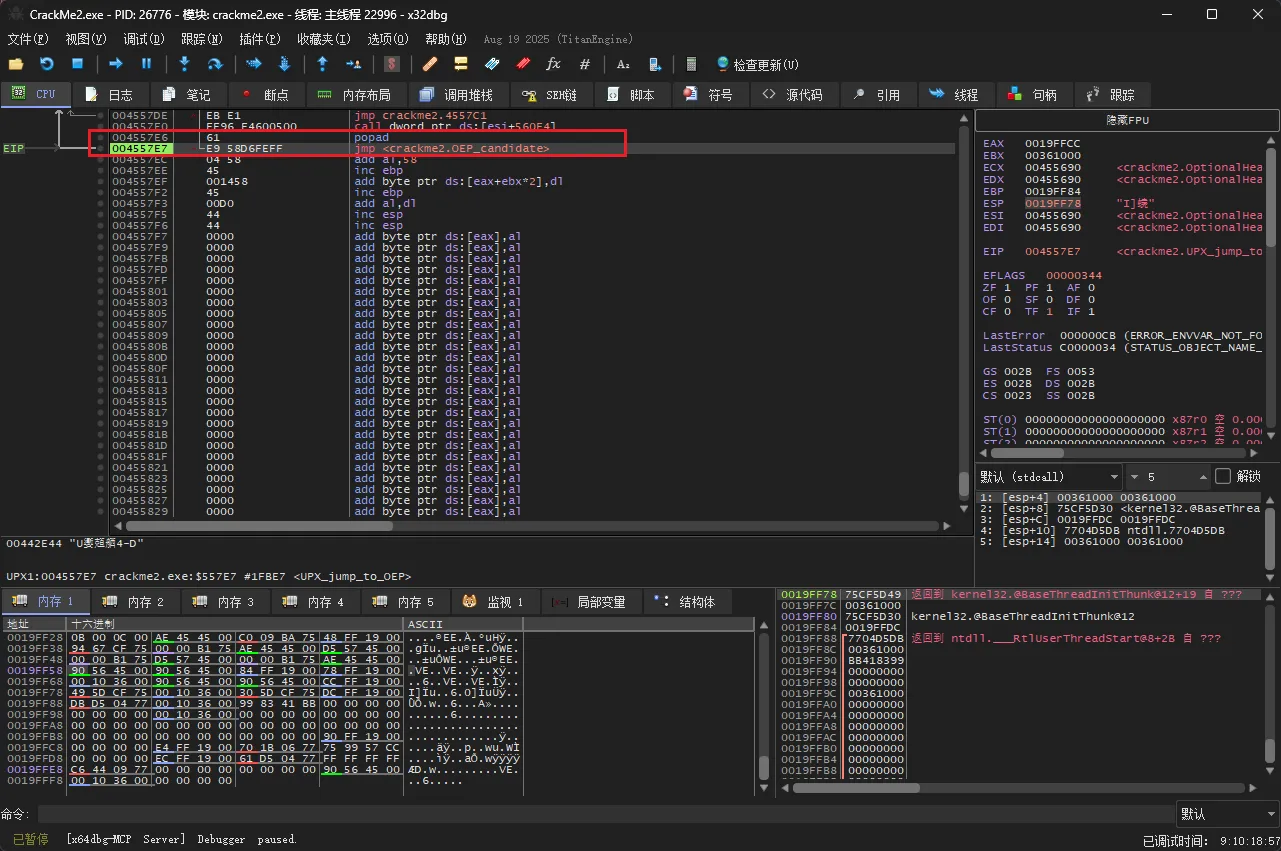
Task: Click the pause execution toolbar icon
Action: tap(146, 64)
